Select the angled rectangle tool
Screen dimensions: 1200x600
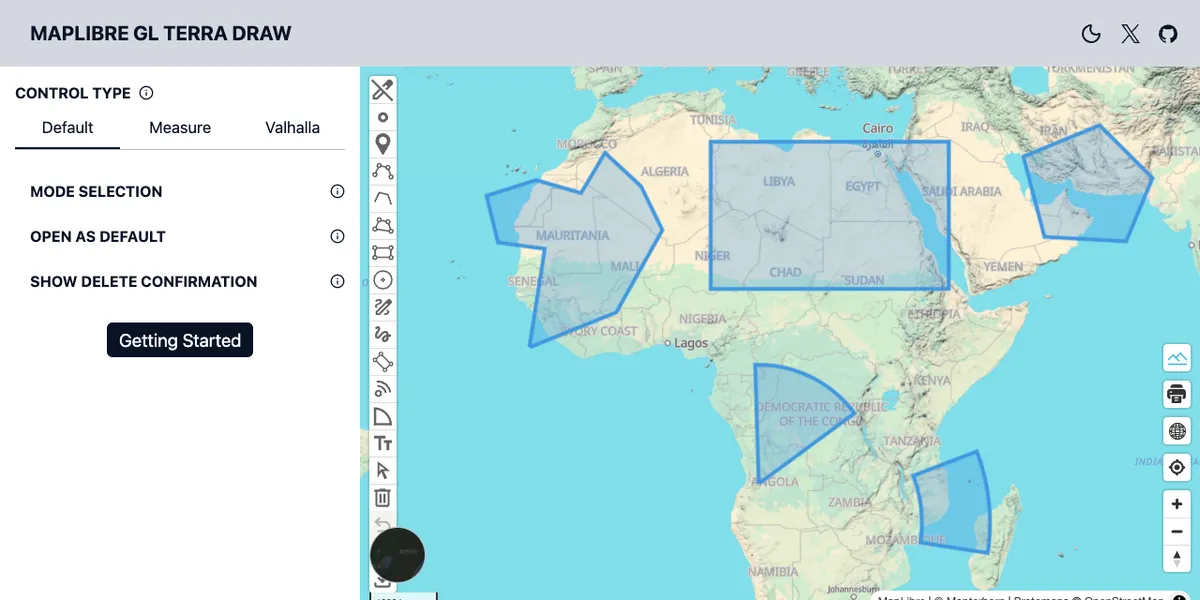383,361
